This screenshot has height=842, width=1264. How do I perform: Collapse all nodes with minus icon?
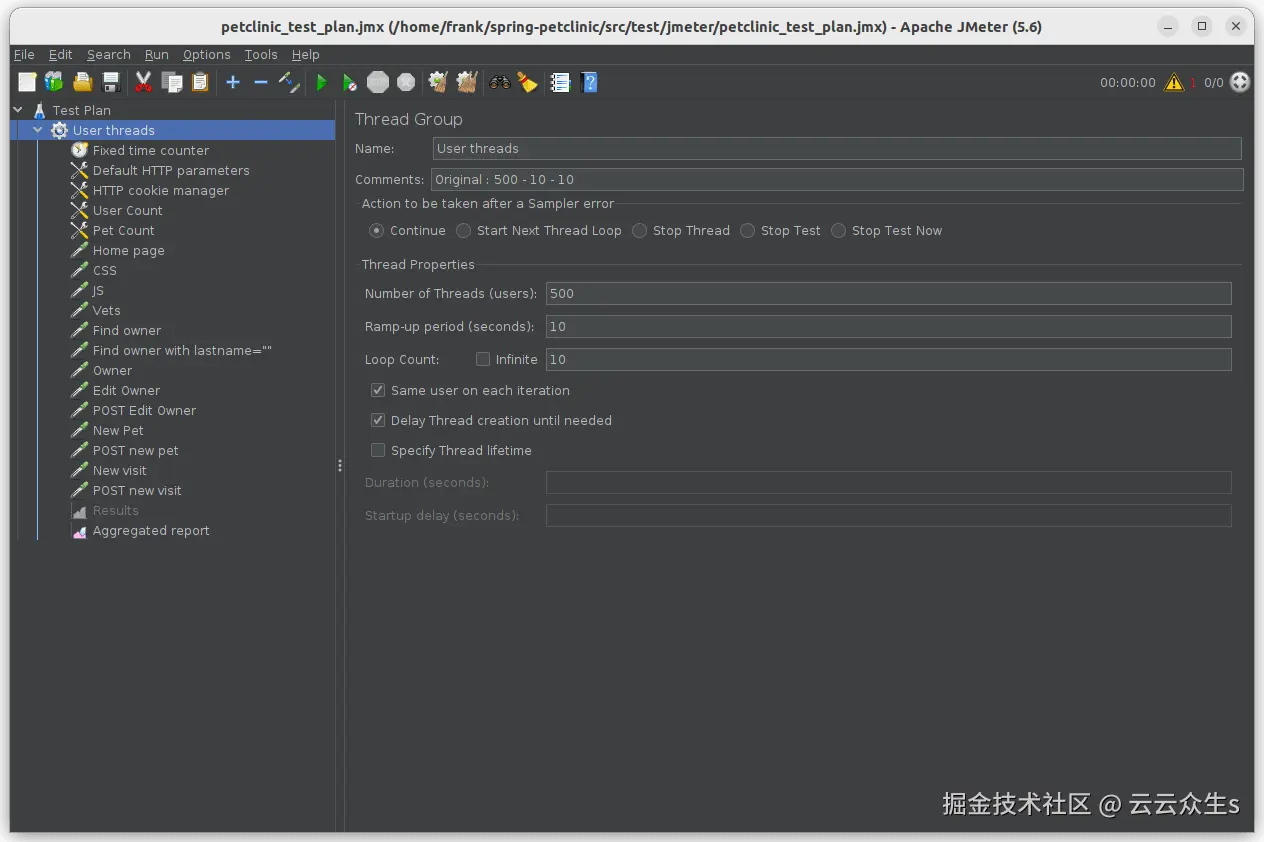[x=261, y=82]
